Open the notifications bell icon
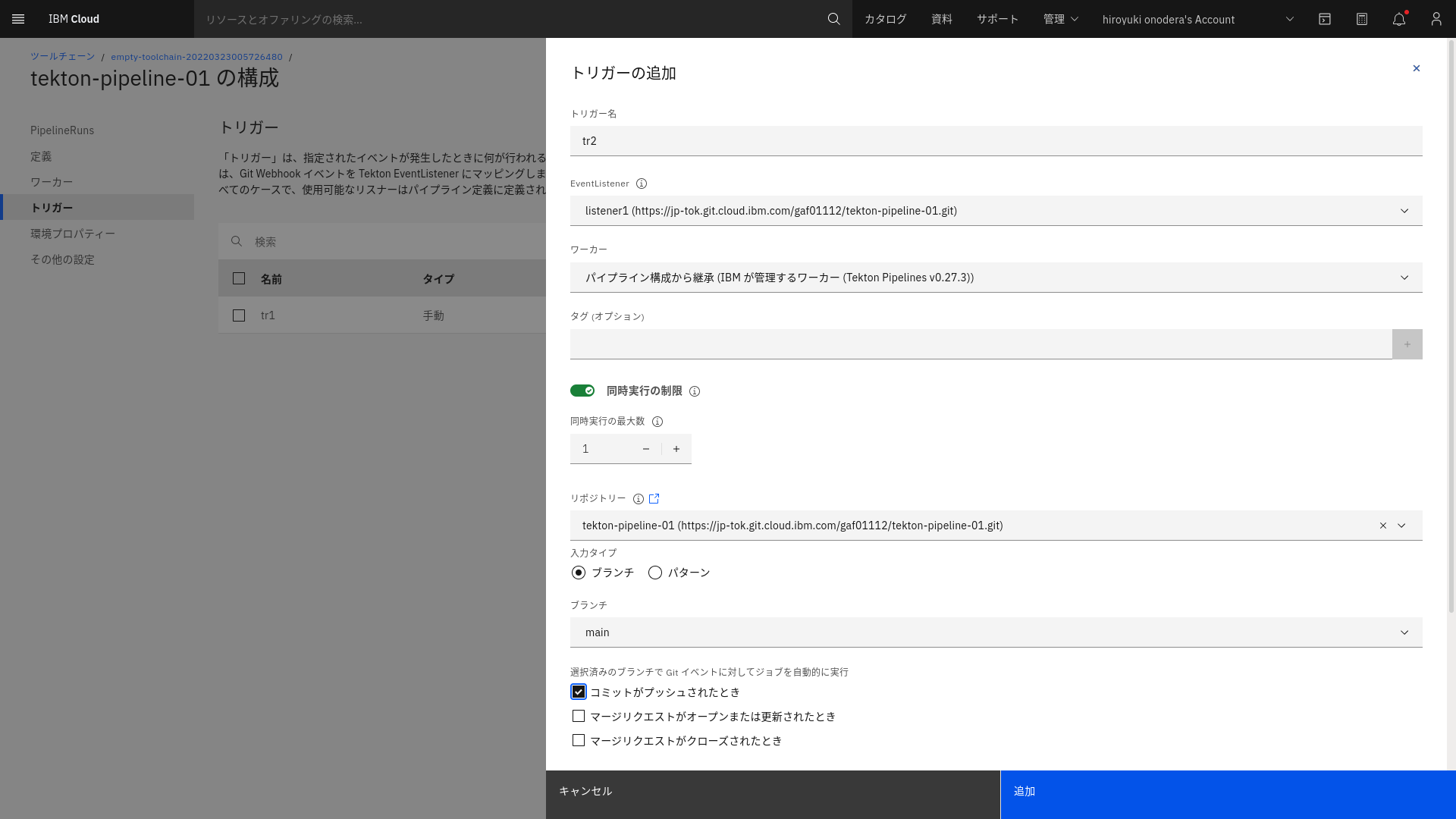 (1398, 19)
